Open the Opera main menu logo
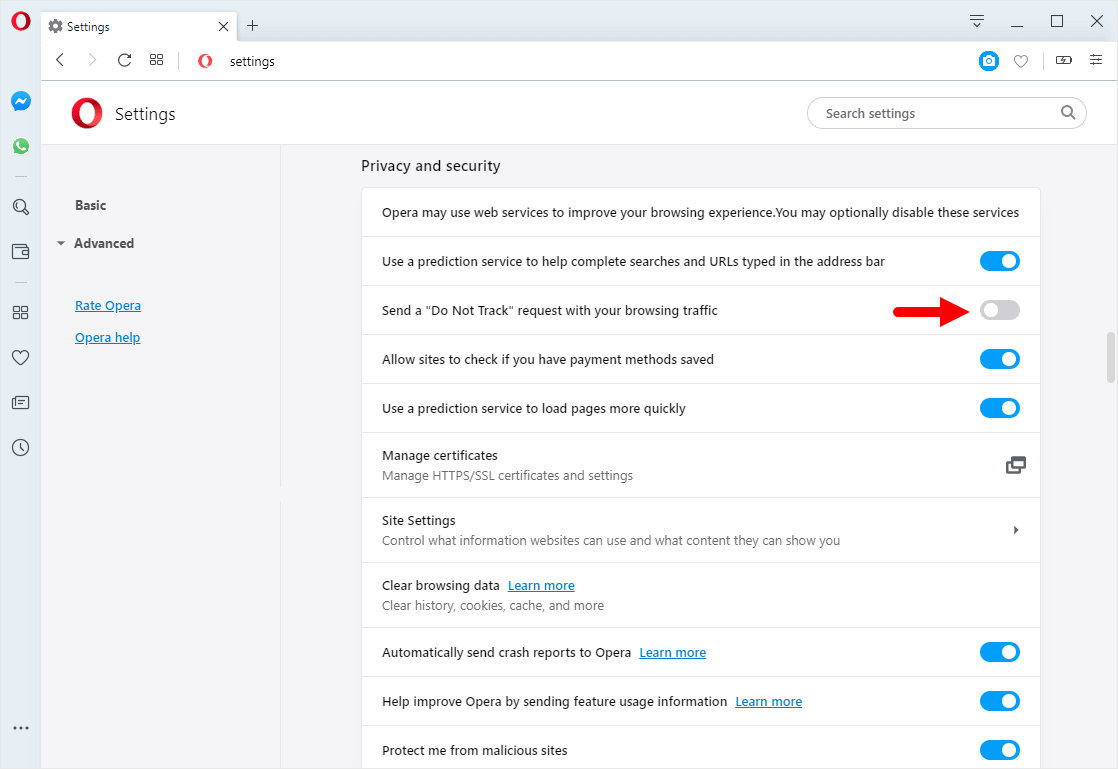This screenshot has width=1118, height=769. [x=21, y=21]
